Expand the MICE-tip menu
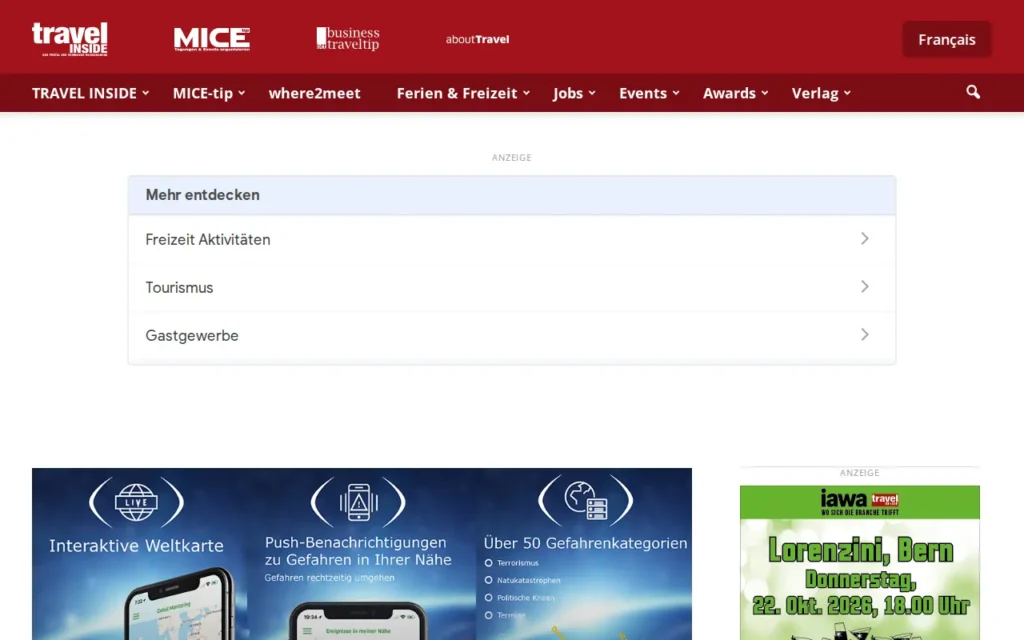Image resolution: width=1024 pixels, height=640 pixels. click(x=209, y=93)
